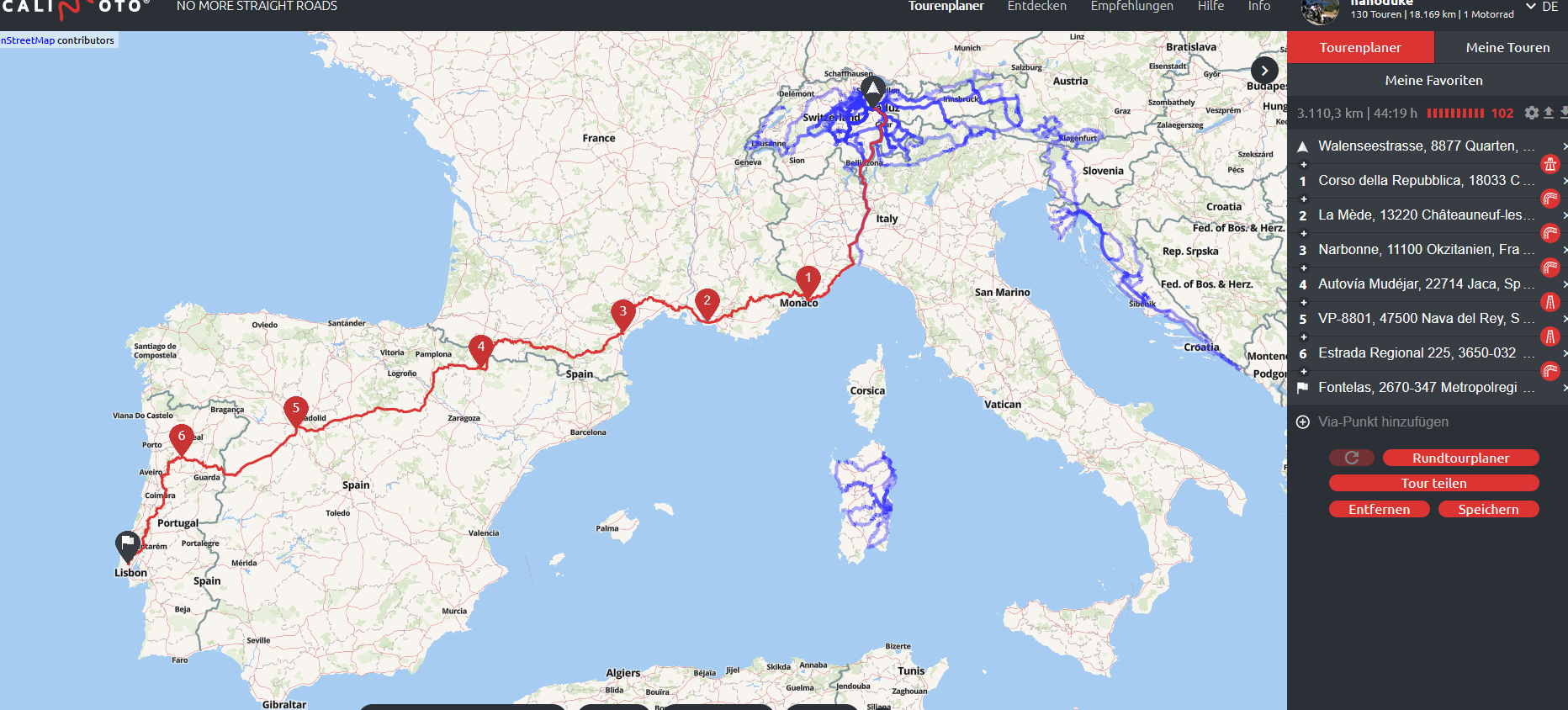Open the Entdecken menu item
1568x710 pixels.
(x=1036, y=7)
